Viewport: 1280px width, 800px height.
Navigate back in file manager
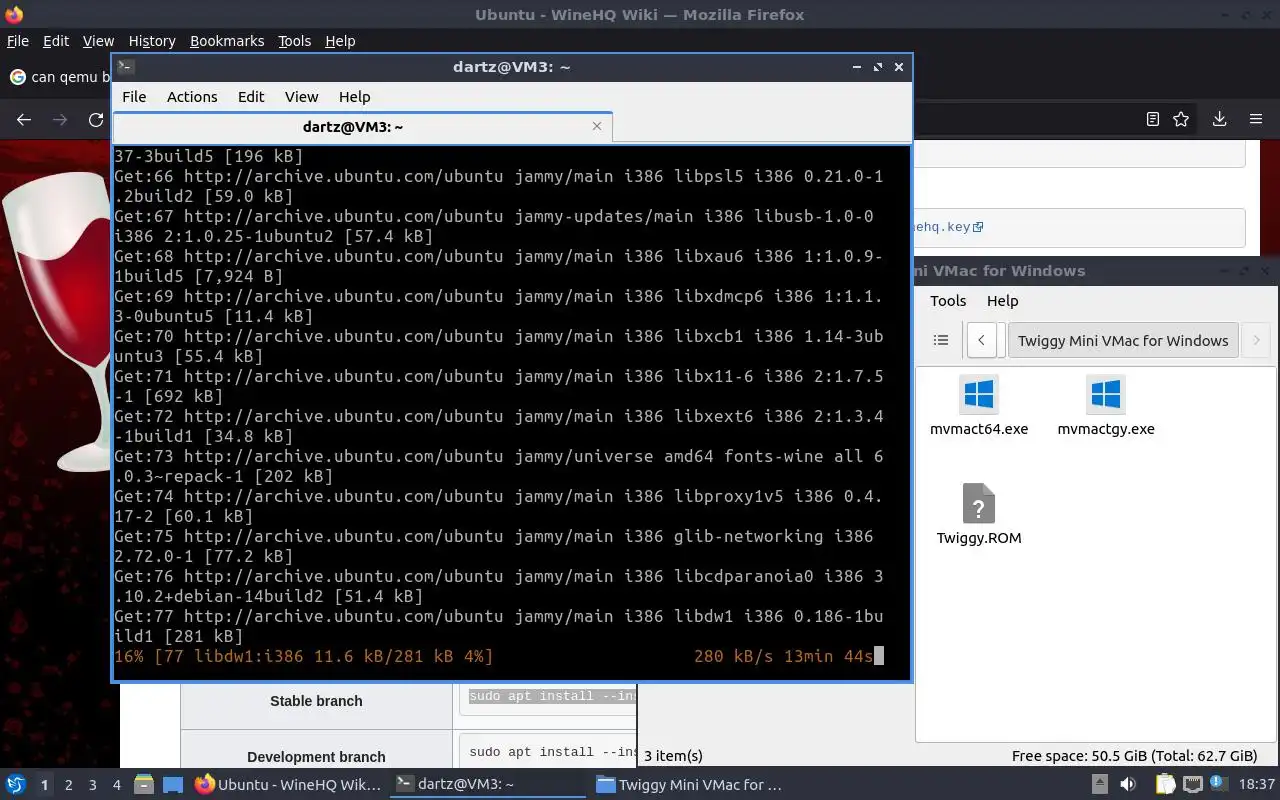(982, 340)
